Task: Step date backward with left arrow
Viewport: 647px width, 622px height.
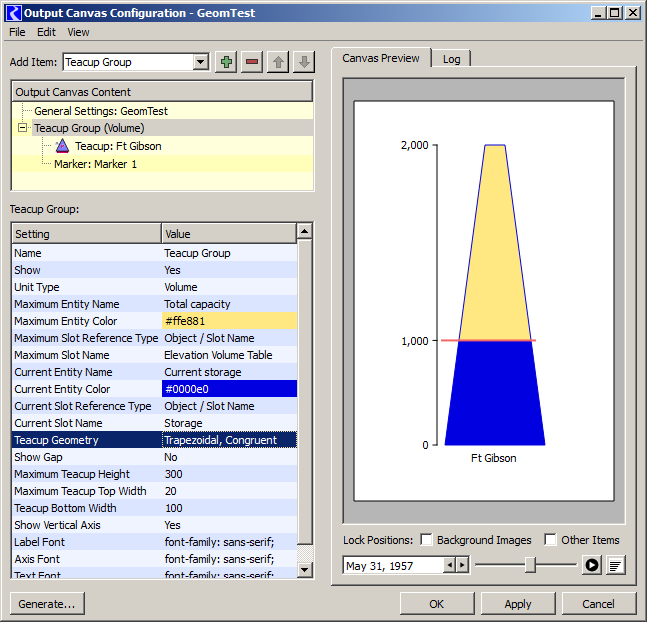Action: (449, 565)
